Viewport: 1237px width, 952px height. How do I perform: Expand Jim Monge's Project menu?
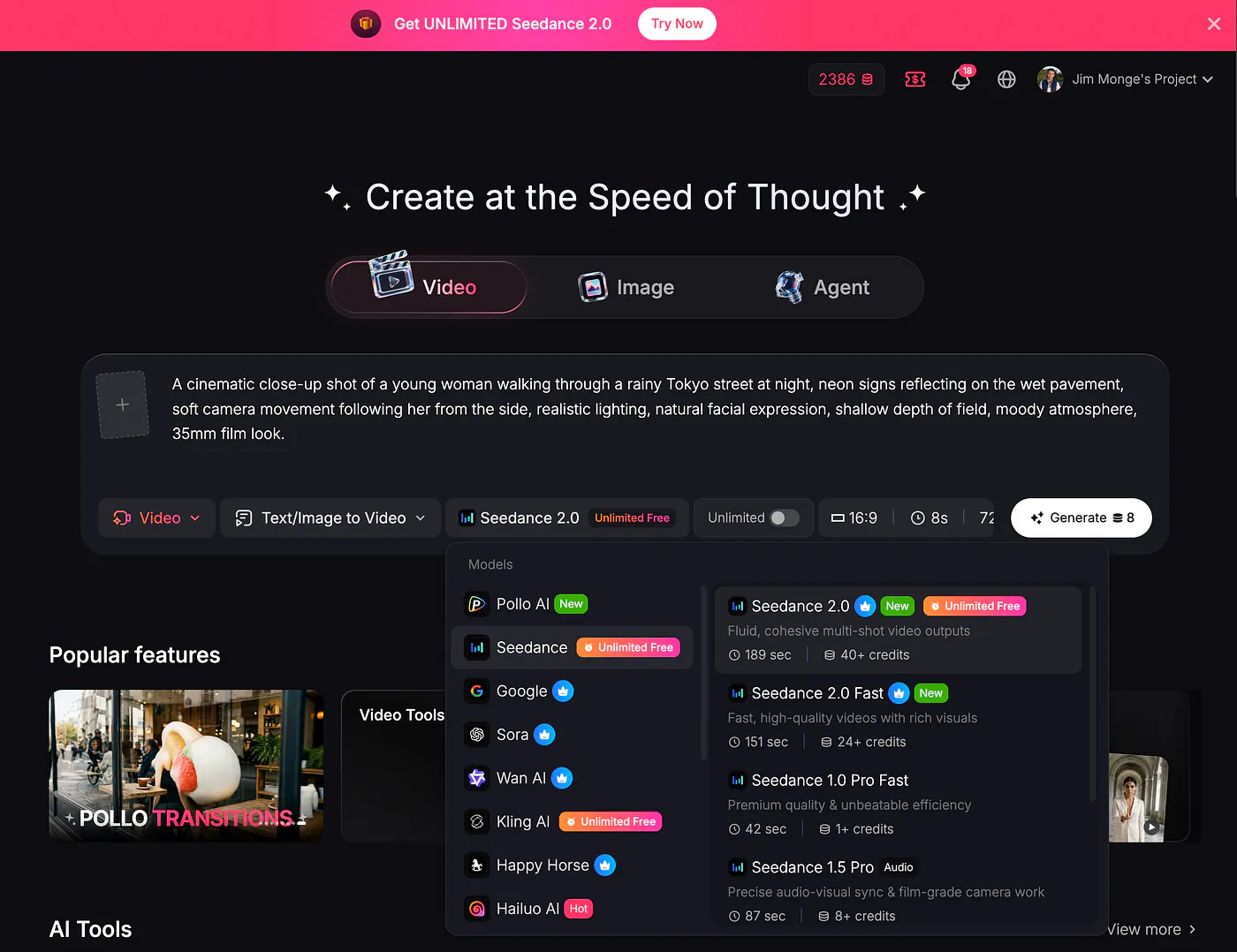point(1142,79)
